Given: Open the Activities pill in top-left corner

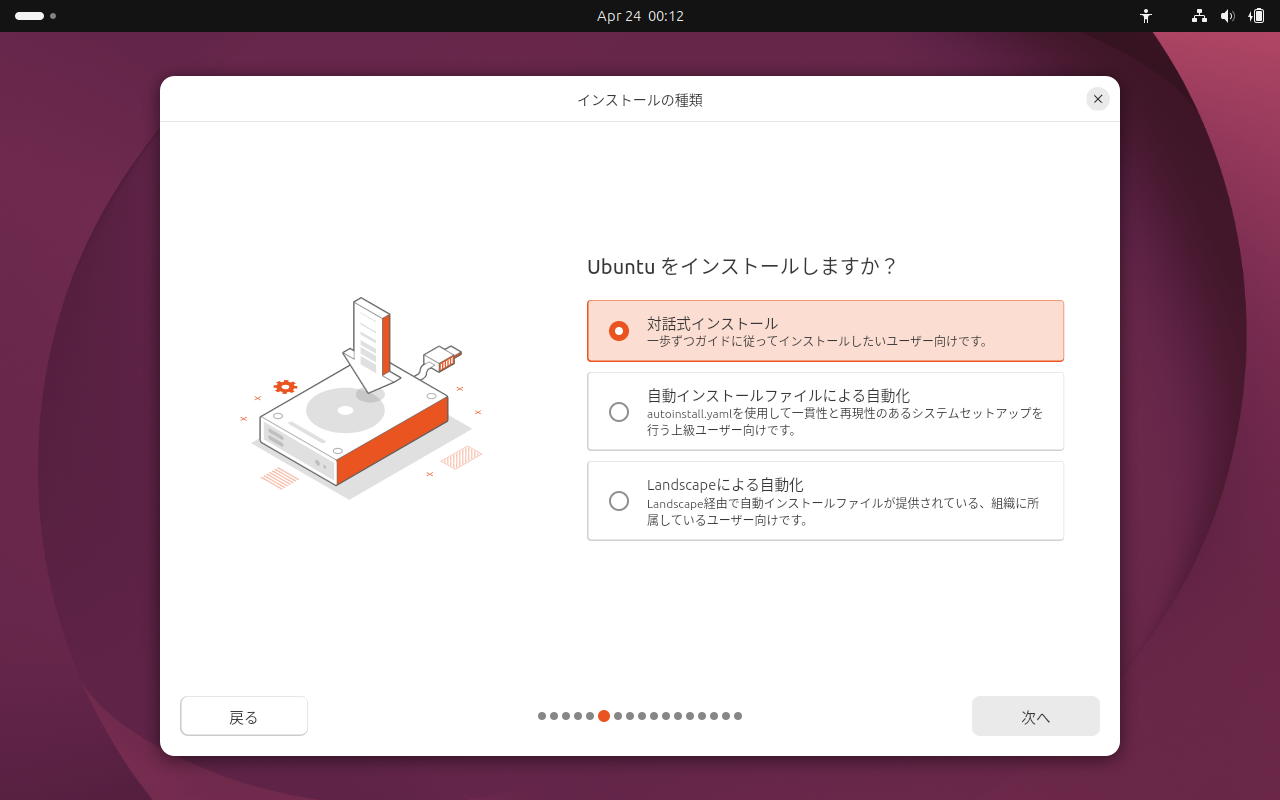Looking at the screenshot, I should point(27,16).
